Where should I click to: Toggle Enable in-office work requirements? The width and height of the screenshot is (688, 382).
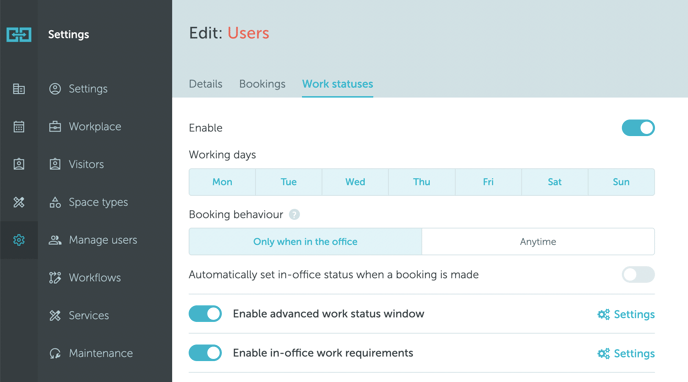[205, 353]
